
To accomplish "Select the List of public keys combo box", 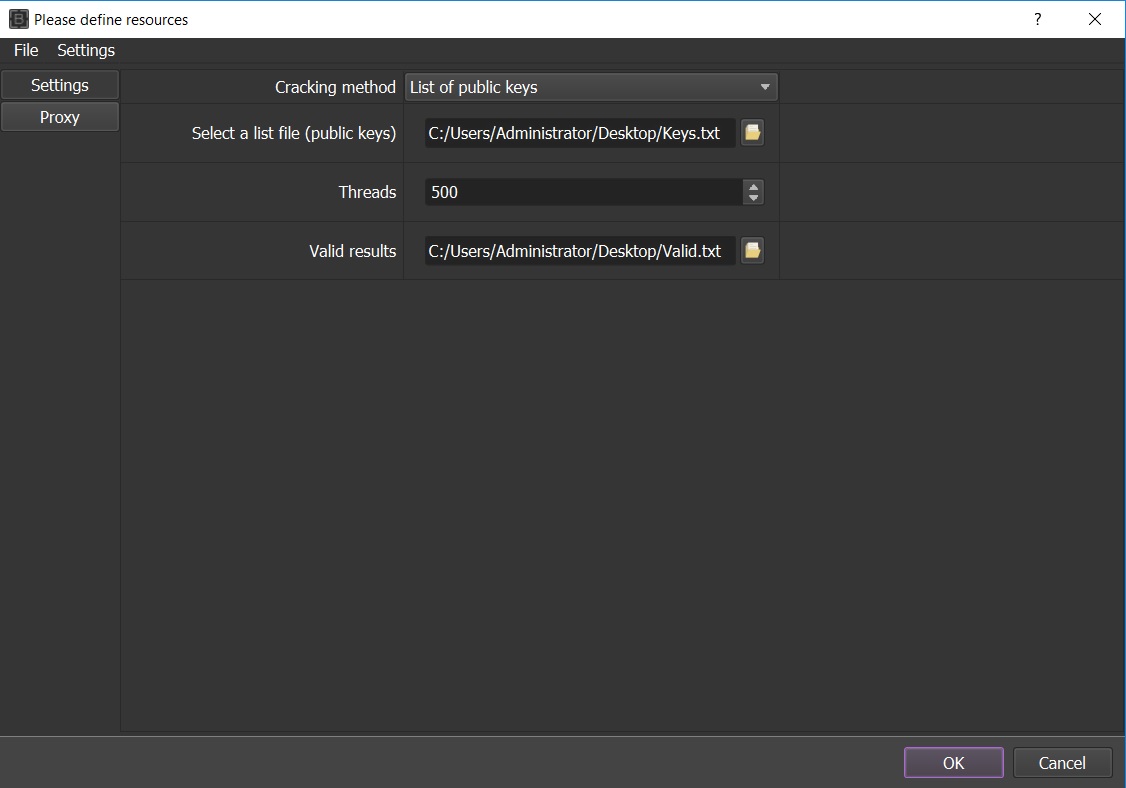I will (x=591, y=87).
